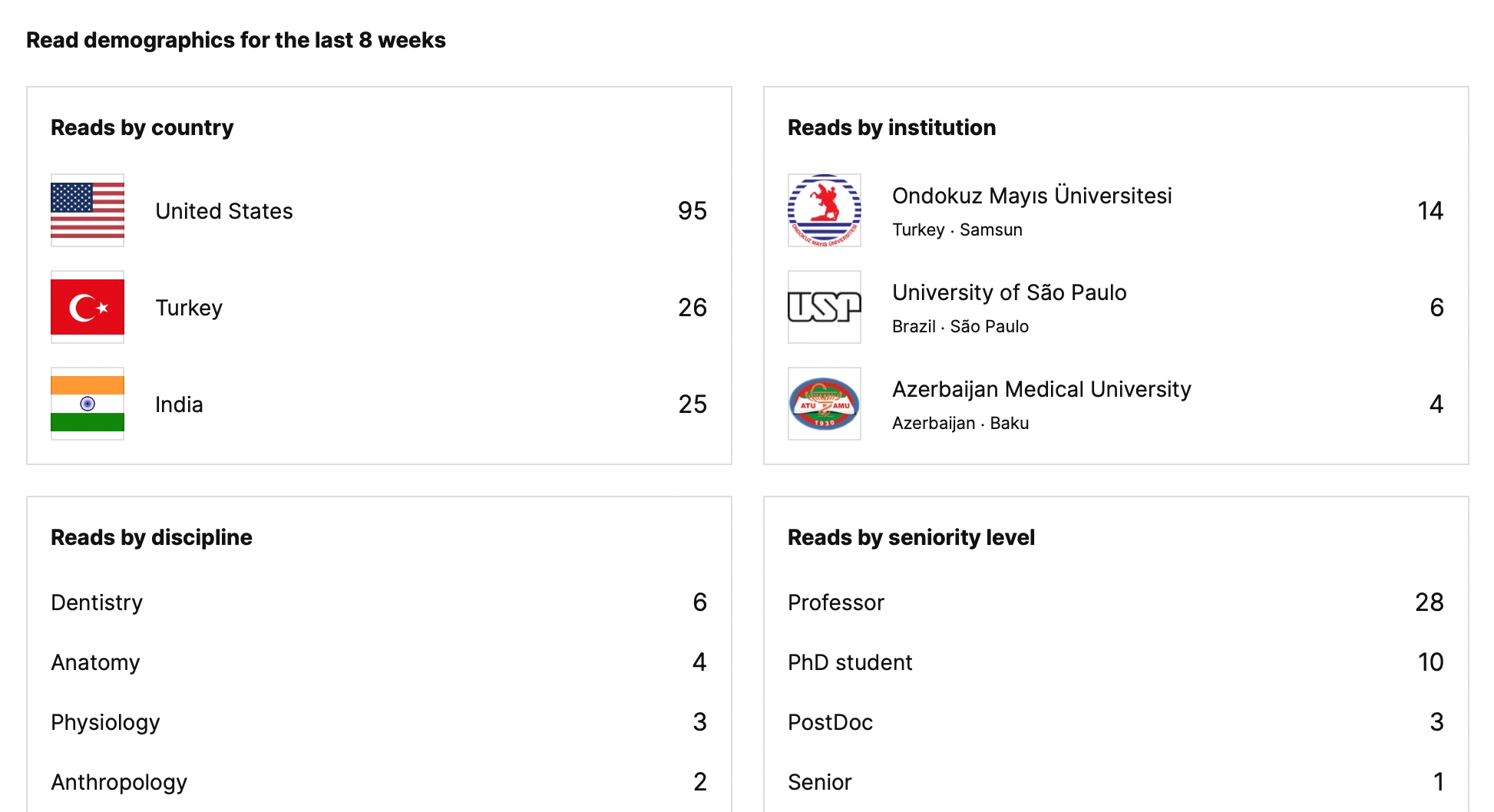Click the United States country label
The image size is (1494, 812).
(224, 211)
